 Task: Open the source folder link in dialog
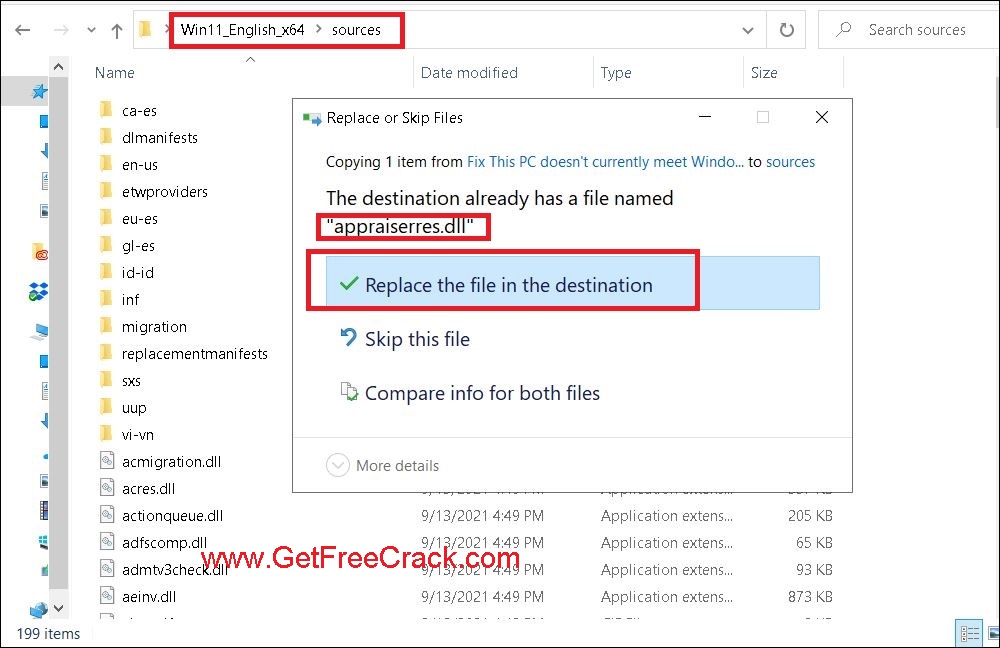[x=605, y=162]
